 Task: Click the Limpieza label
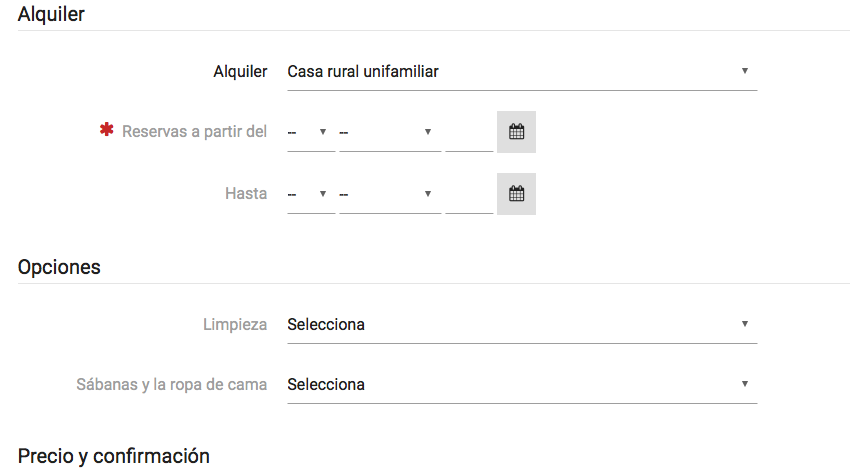[235, 325]
